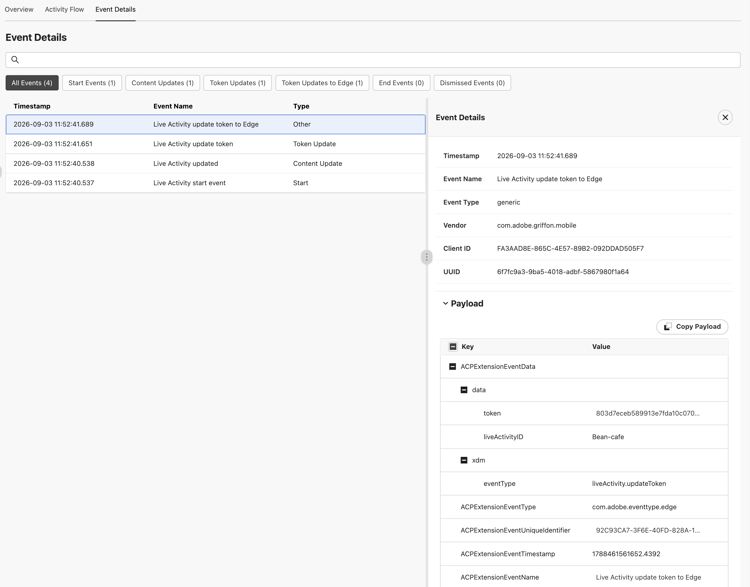Select the Live Activity start event row

coord(215,183)
